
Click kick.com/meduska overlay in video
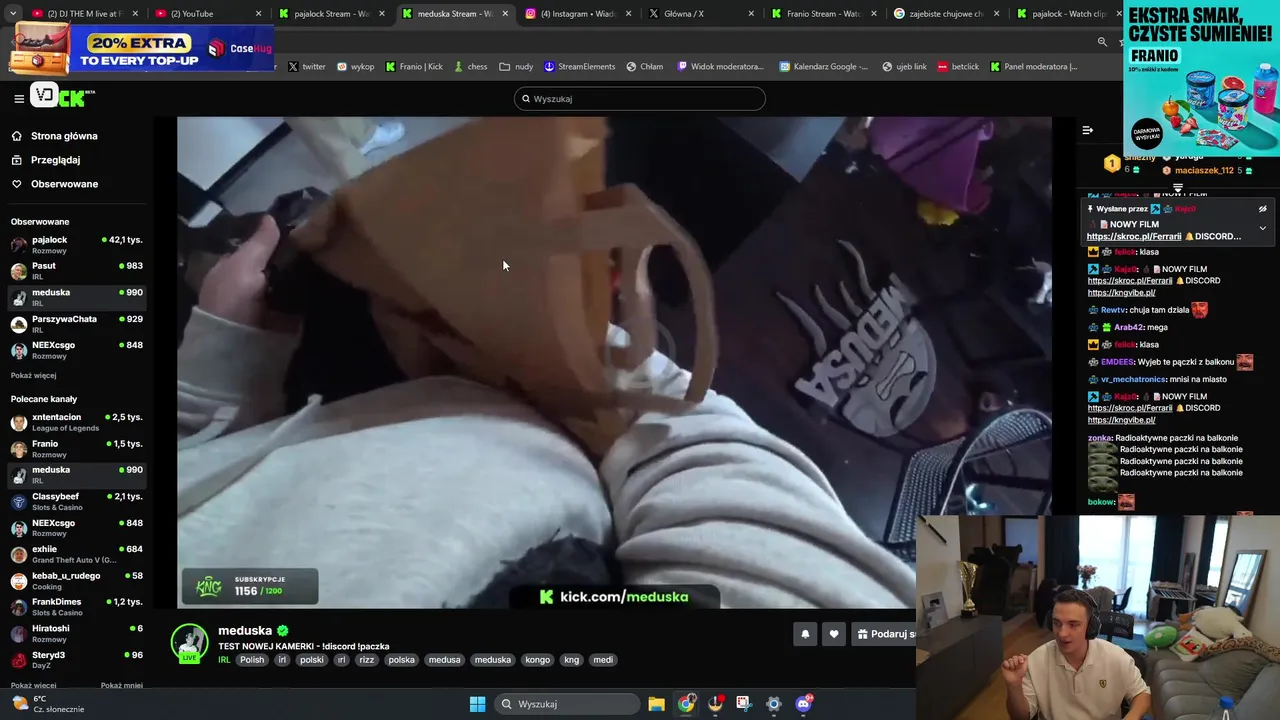tap(614, 597)
